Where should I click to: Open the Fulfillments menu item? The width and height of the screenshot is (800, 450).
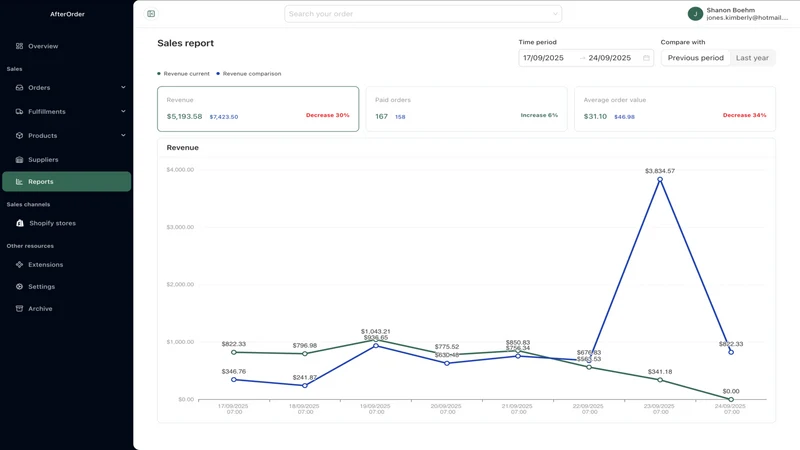tap(66, 112)
